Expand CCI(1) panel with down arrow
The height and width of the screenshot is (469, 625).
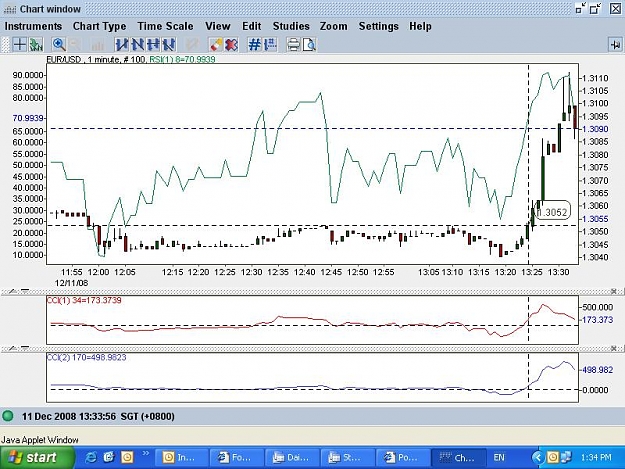tap(25, 291)
